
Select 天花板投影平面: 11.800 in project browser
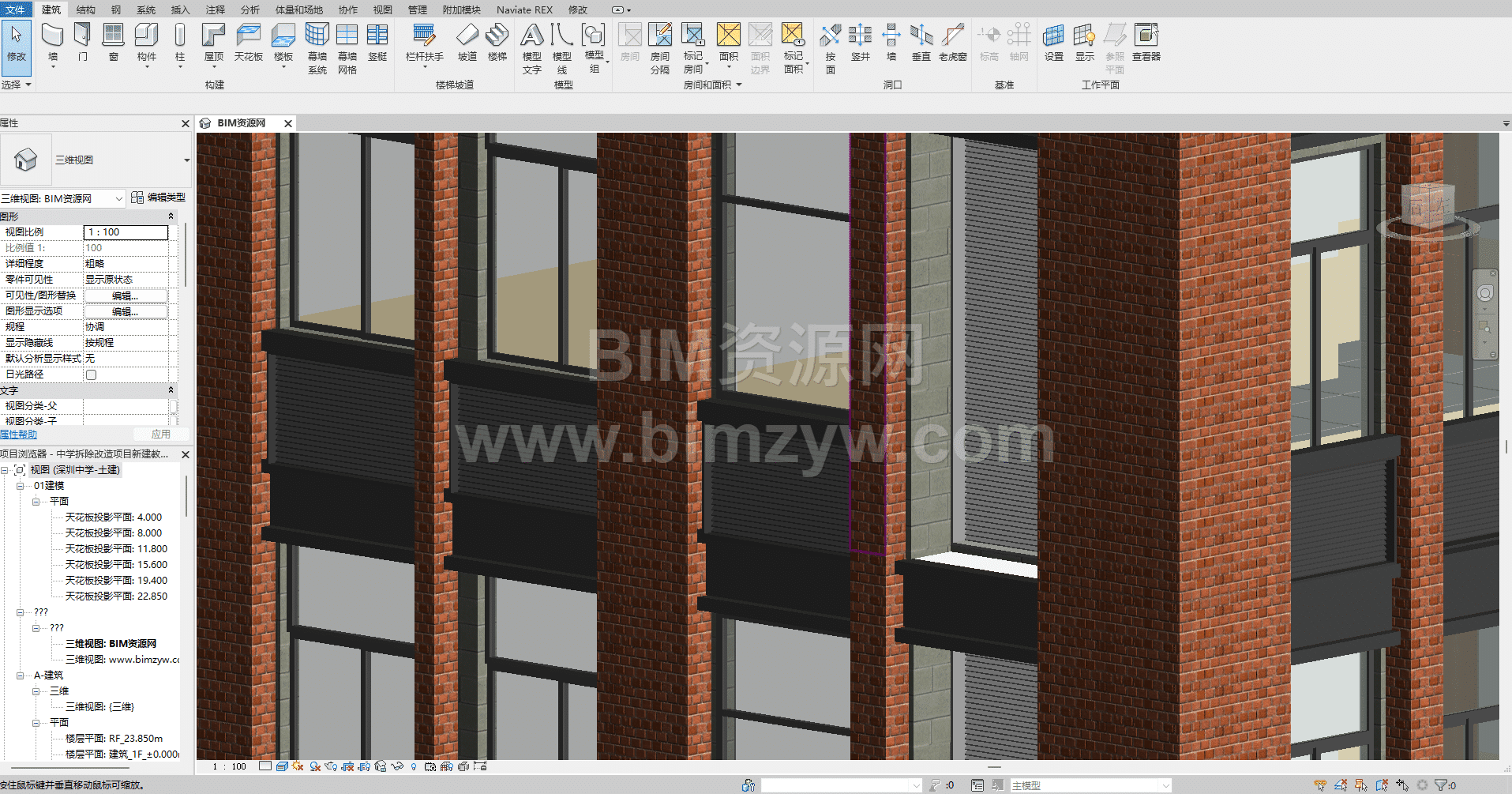[x=116, y=549]
